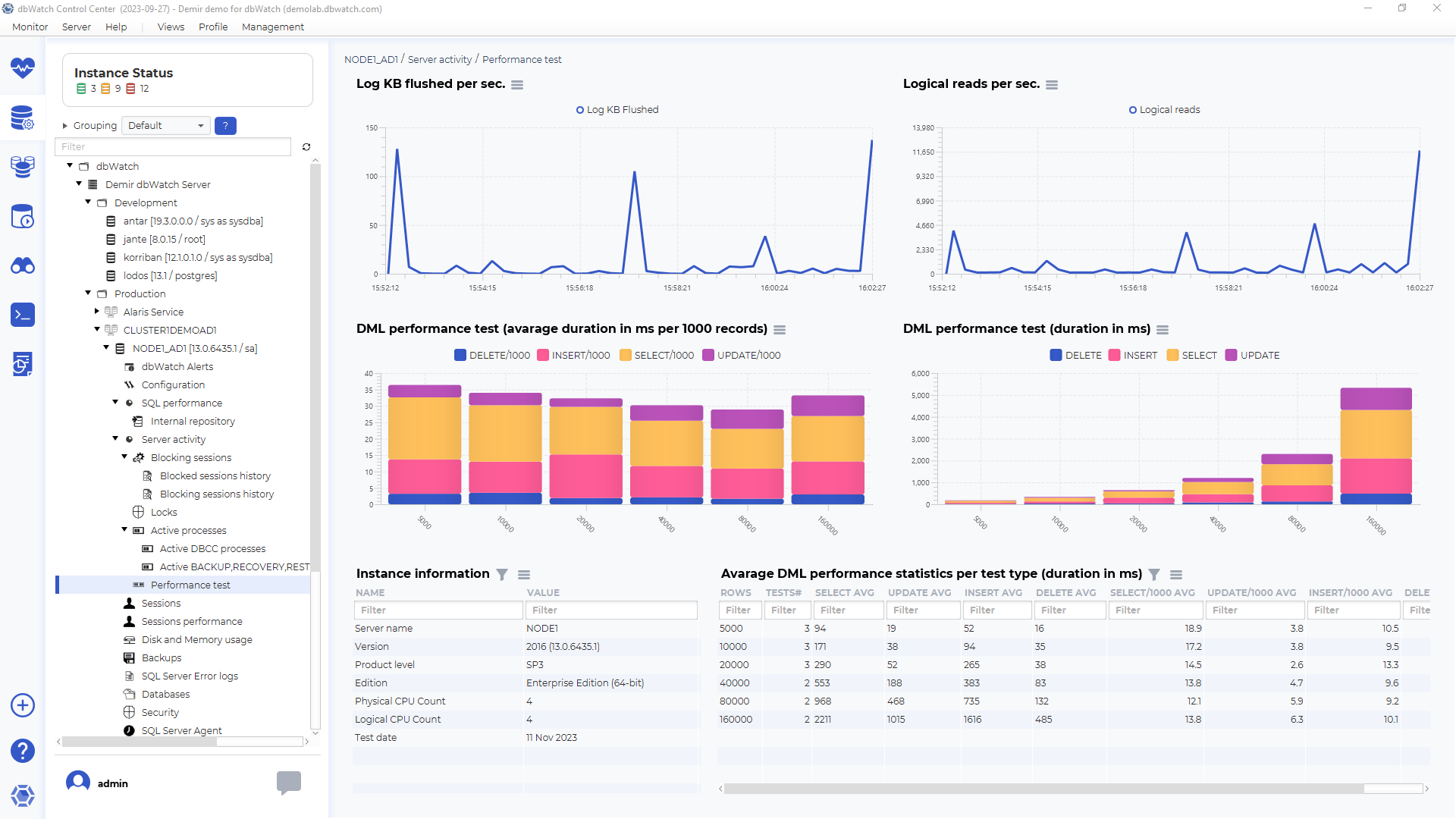Toggle SELECT/1000 series in legend
The image size is (1456, 819).
[657, 355]
